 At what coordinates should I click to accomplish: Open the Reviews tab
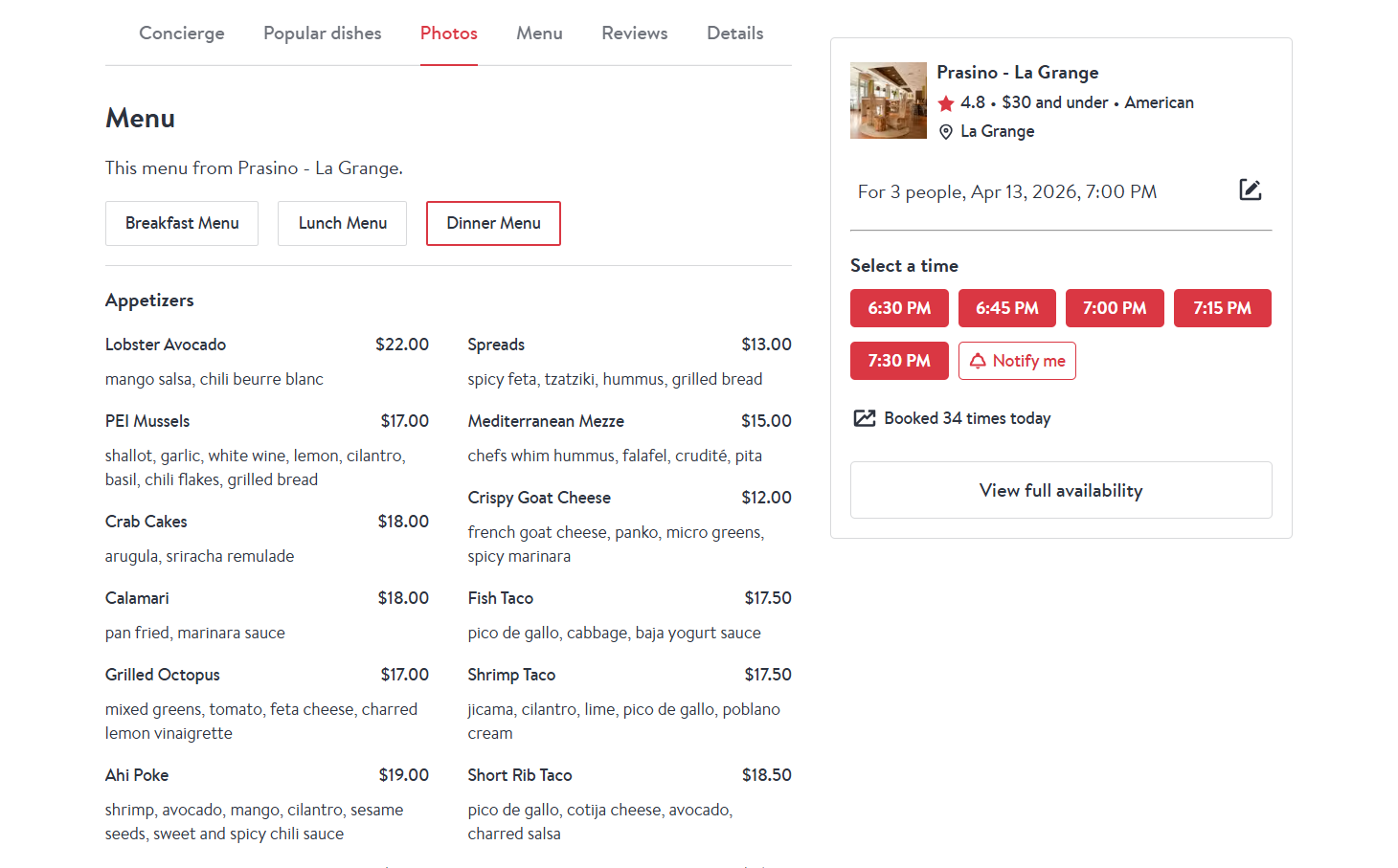pos(634,33)
